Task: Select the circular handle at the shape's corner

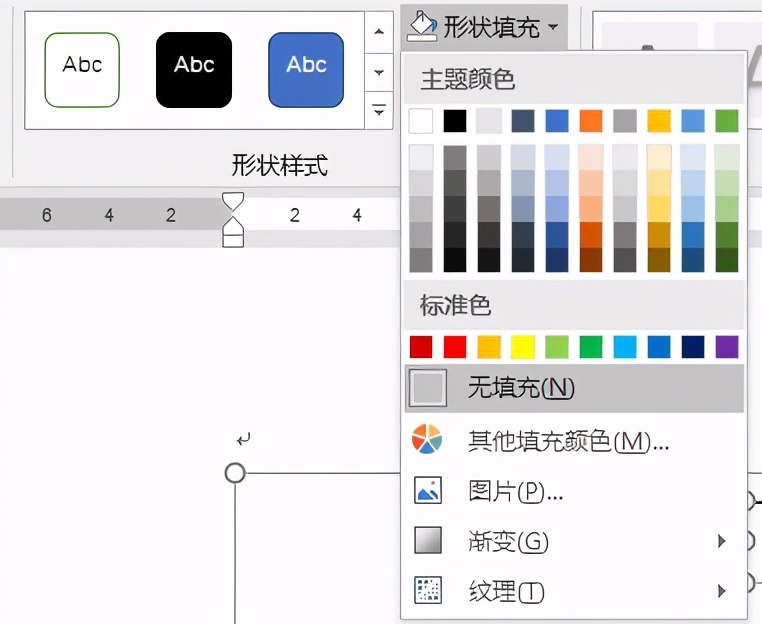Action: pyautogui.click(x=235, y=473)
